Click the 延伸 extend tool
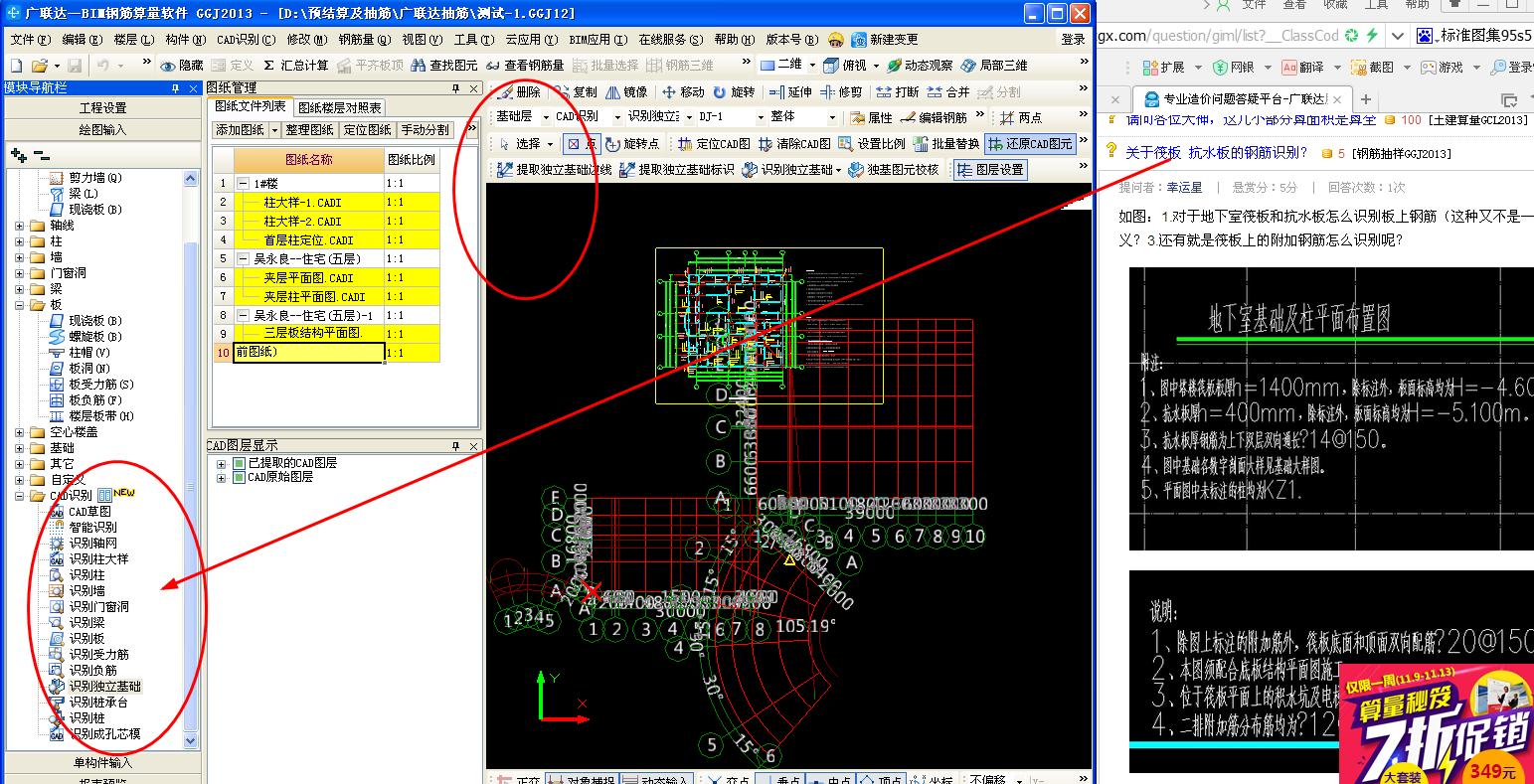Viewport: 1534px width, 784px height. coord(790,91)
